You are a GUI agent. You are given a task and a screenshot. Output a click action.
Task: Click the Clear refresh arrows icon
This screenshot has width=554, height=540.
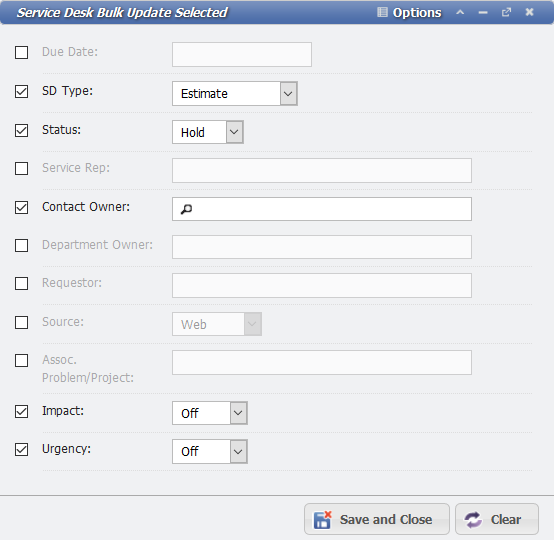(x=473, y=520)
